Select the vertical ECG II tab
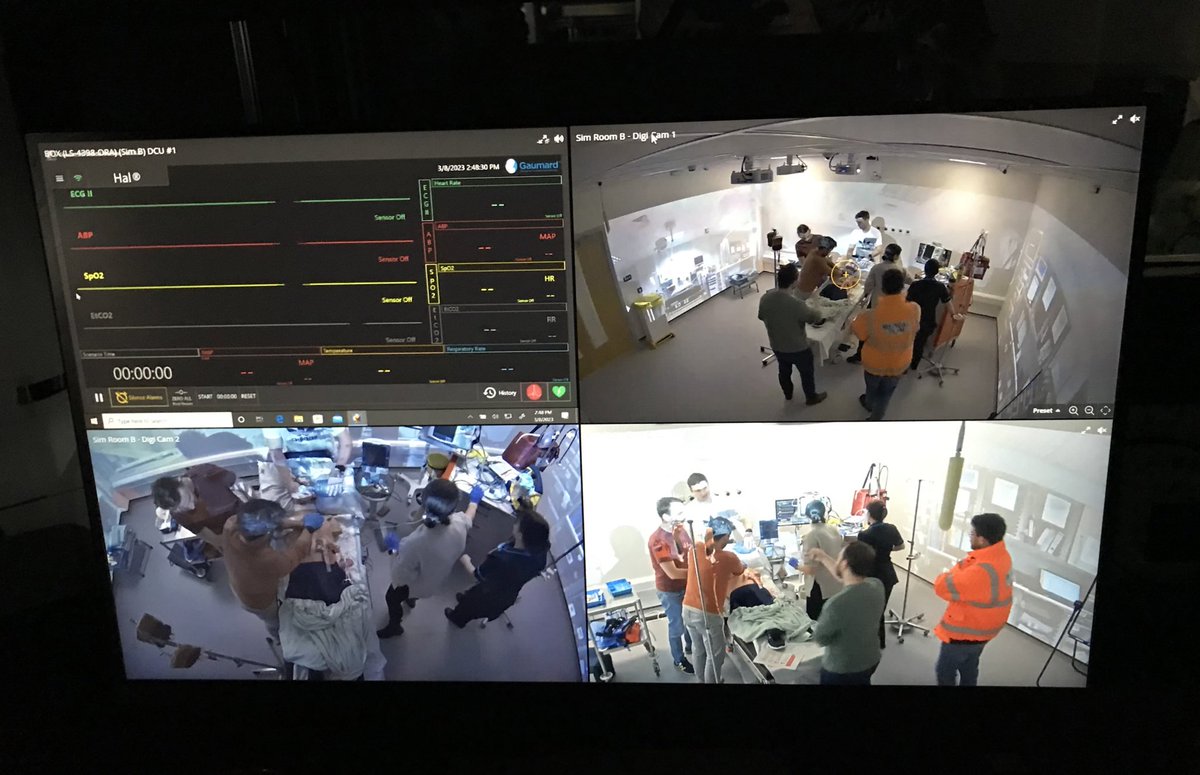The height and width of the screenshot is (775, 1200). (x=424, y=201)
